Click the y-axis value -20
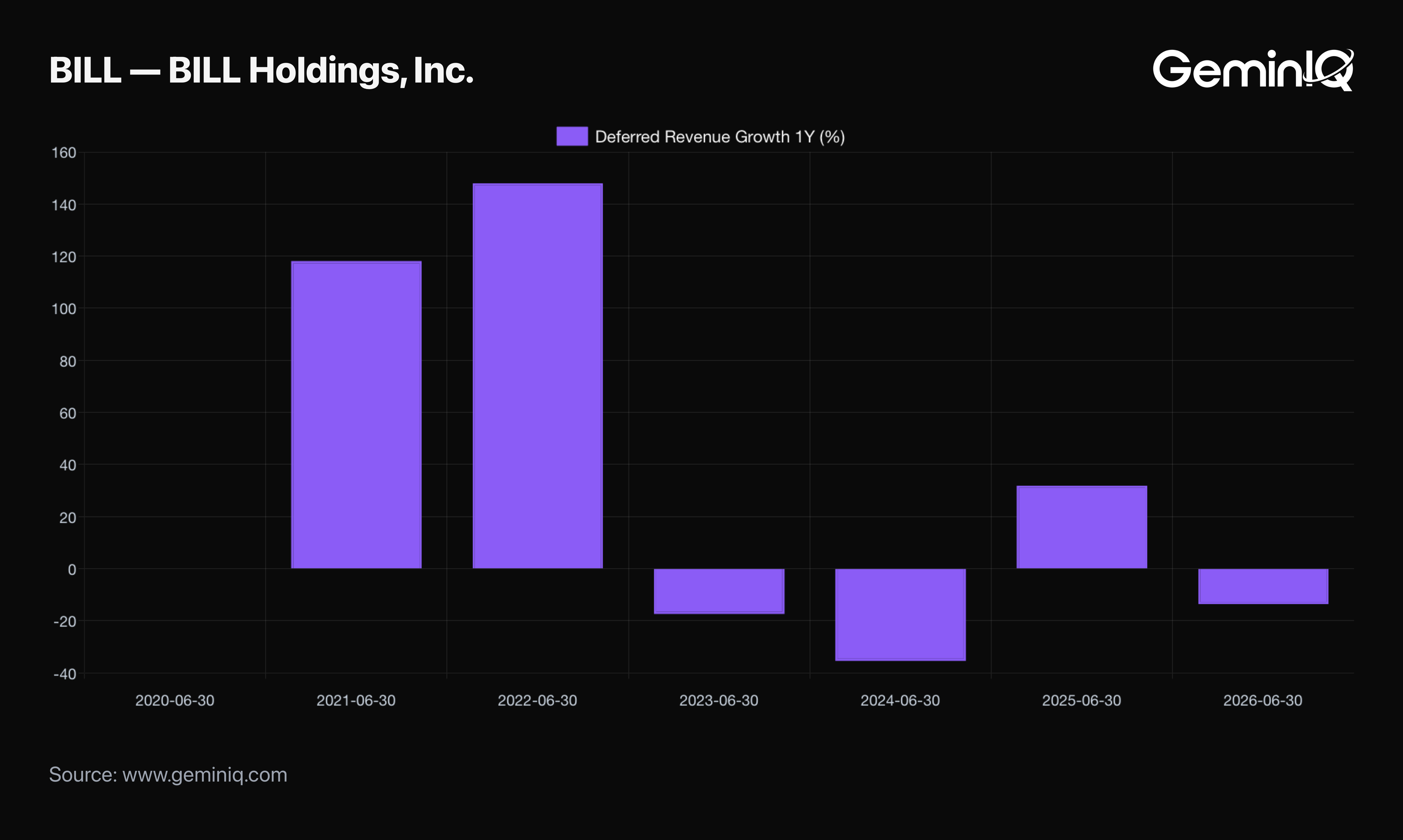 65,622
